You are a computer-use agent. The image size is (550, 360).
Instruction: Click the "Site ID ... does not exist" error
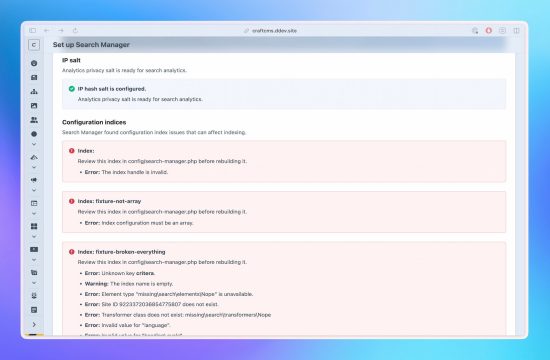pyautogui.click(x=160, y=304)
